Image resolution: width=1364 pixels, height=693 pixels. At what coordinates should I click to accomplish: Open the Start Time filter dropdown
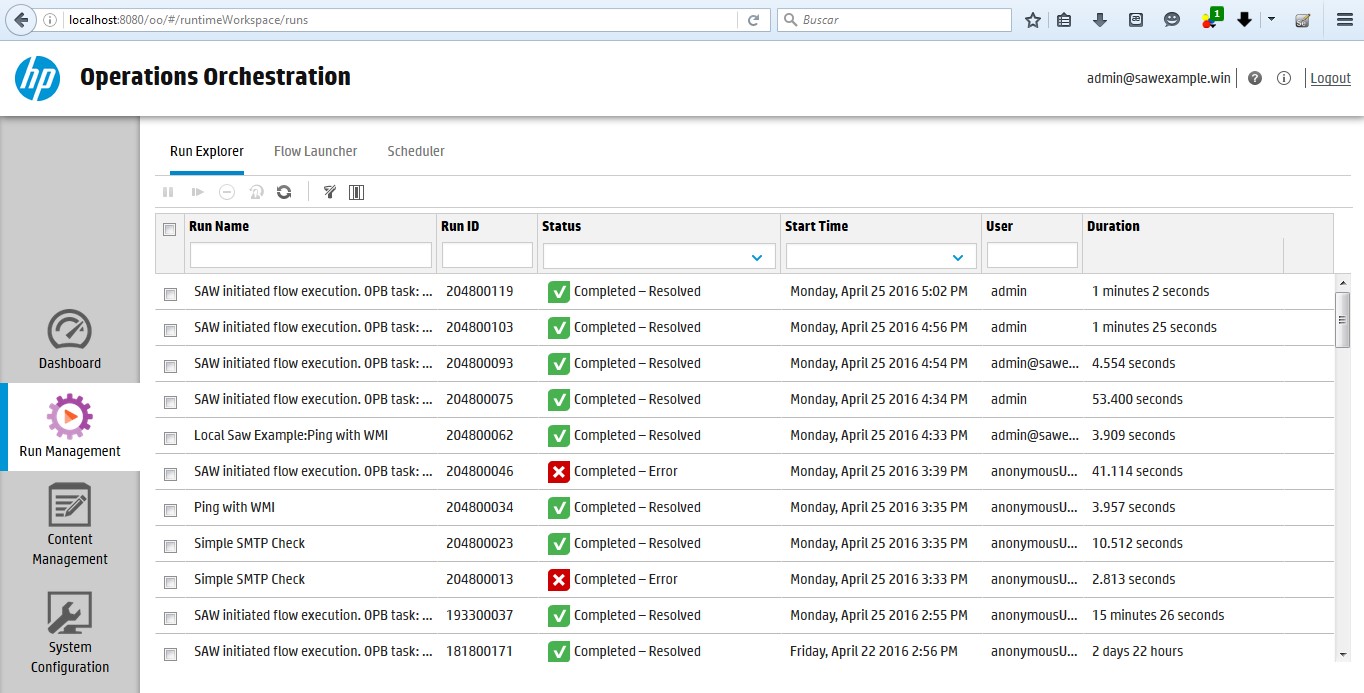958,257
